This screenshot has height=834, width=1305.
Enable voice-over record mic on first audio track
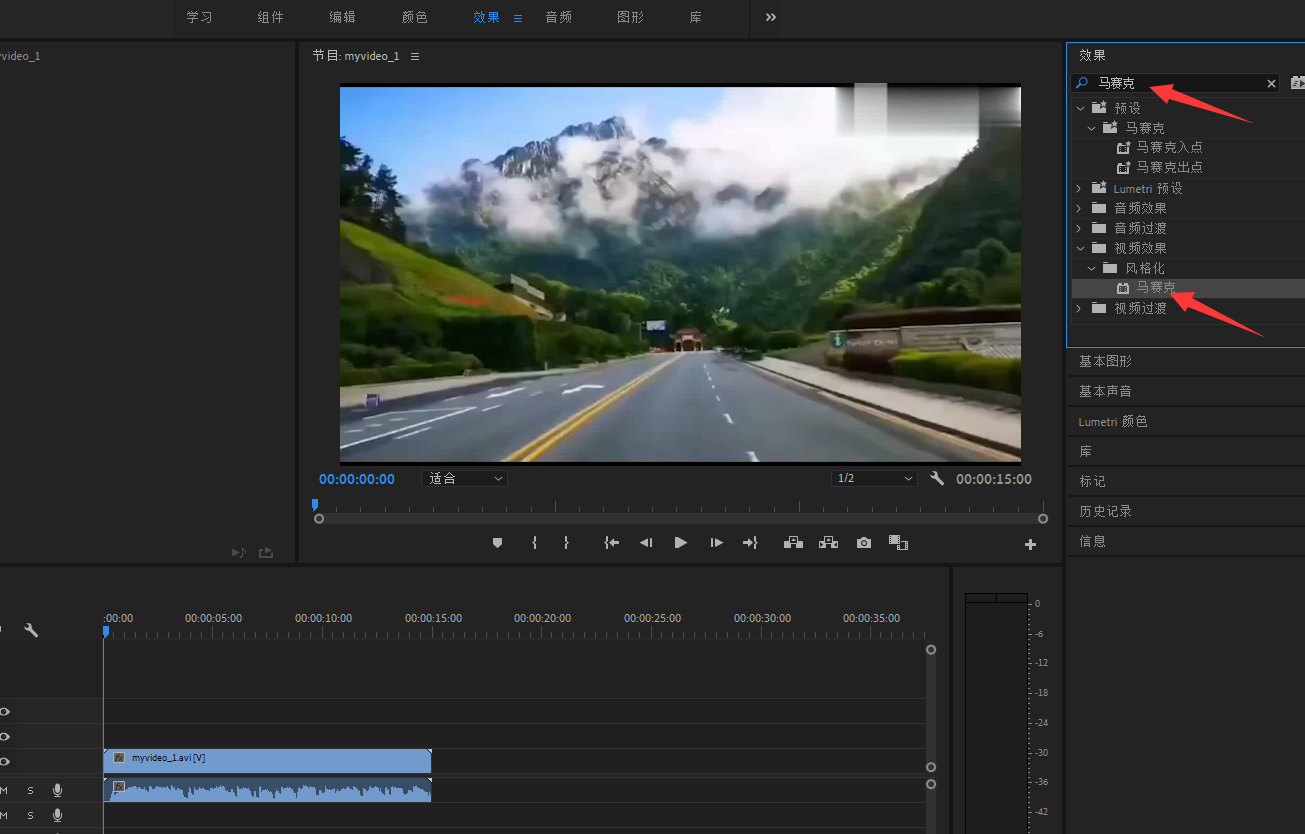[x=57, y=790]
